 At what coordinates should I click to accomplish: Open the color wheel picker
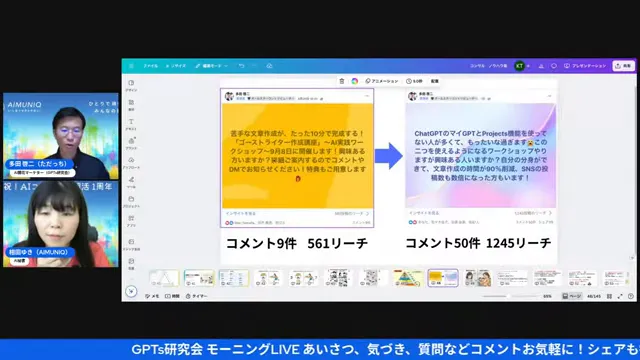tap(355, 81)
